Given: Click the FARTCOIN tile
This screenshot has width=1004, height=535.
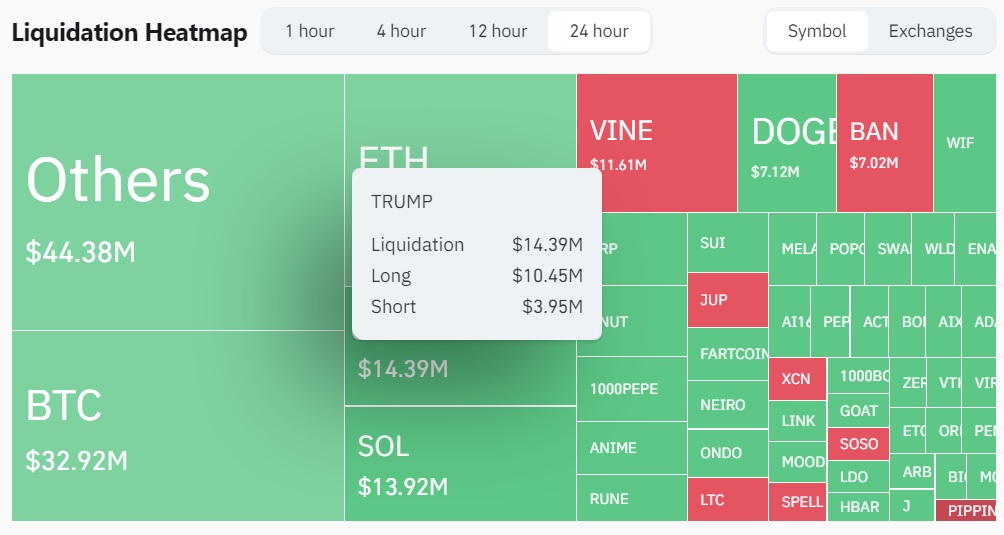Looking at the screenshot, I should click(727, 354).
